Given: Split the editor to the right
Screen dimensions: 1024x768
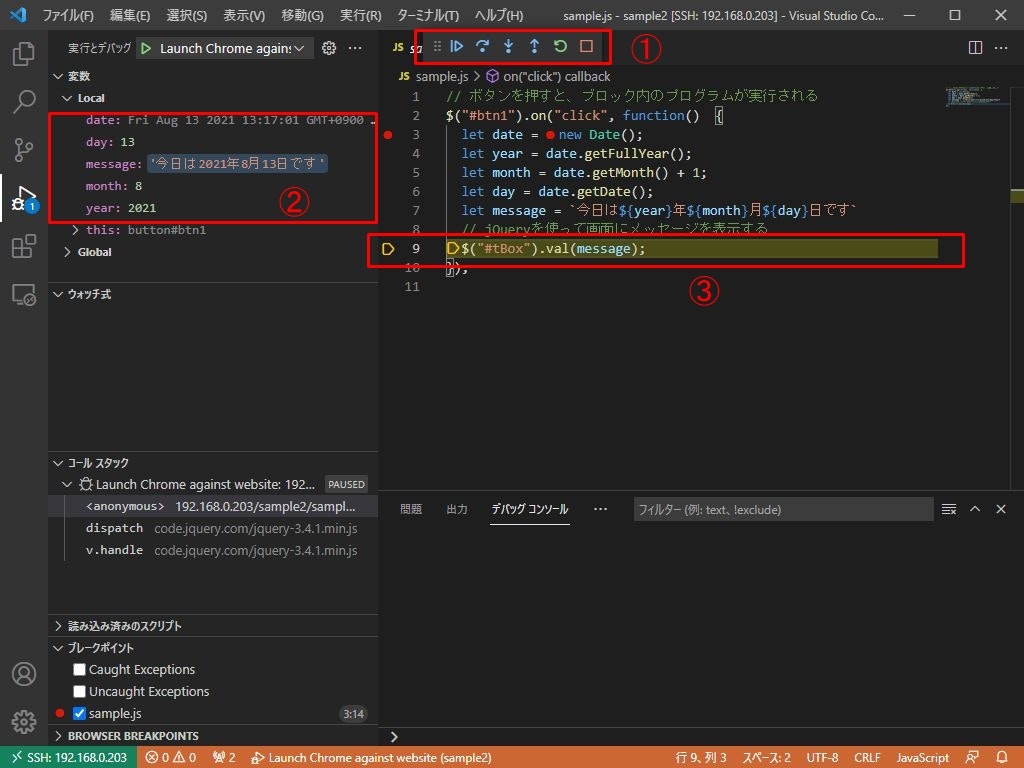Looking at the screenshot, I should [x=975, y=48].
